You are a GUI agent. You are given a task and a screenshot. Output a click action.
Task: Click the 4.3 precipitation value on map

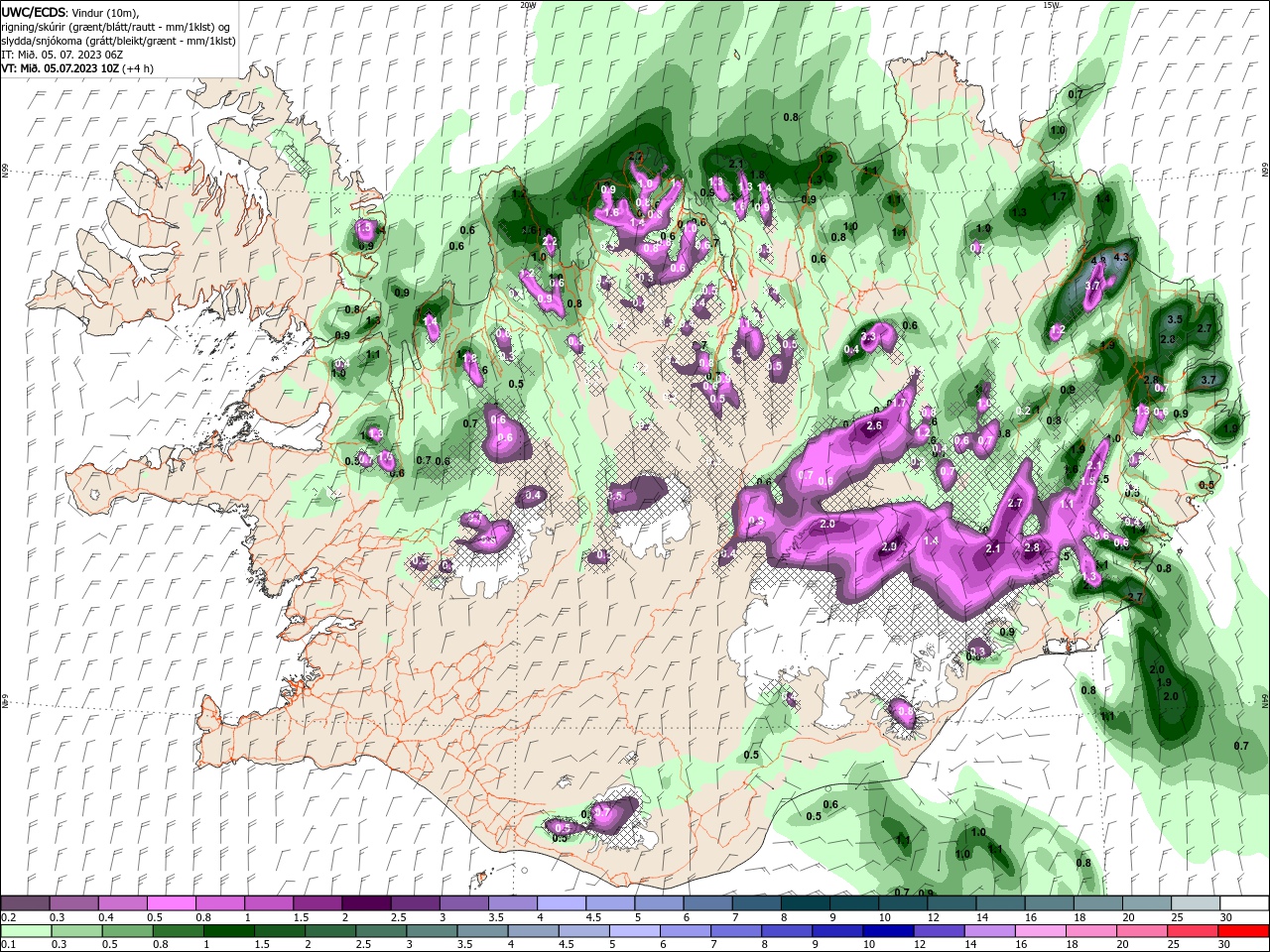pos(1121,257)
